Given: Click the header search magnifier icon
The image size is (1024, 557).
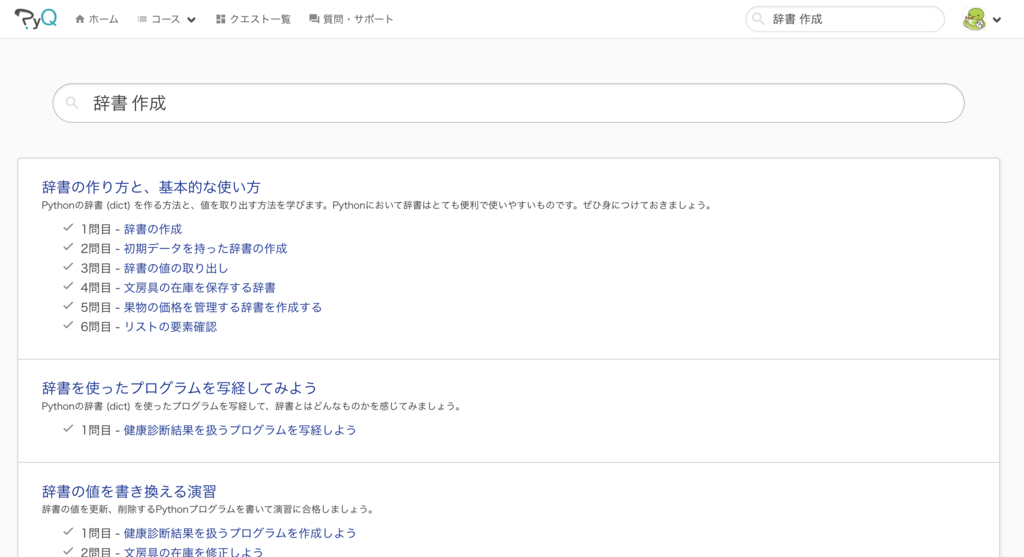Looking at the screenshot, I should pos(758,19).
